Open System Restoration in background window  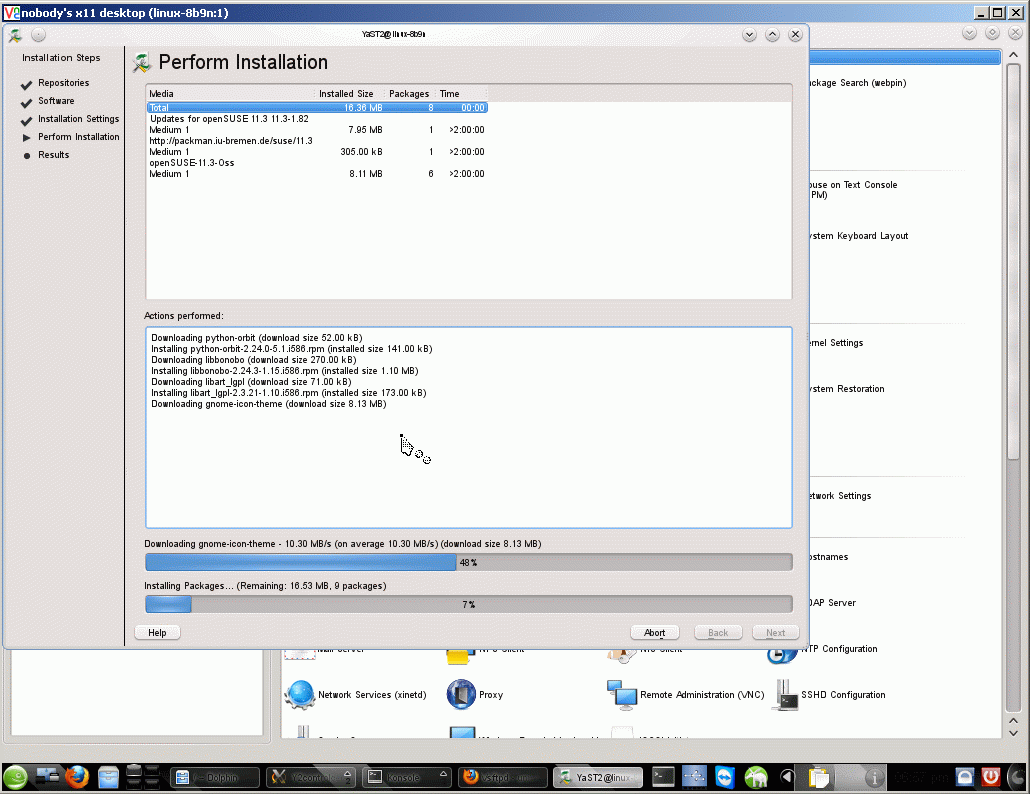coord(847,389)
